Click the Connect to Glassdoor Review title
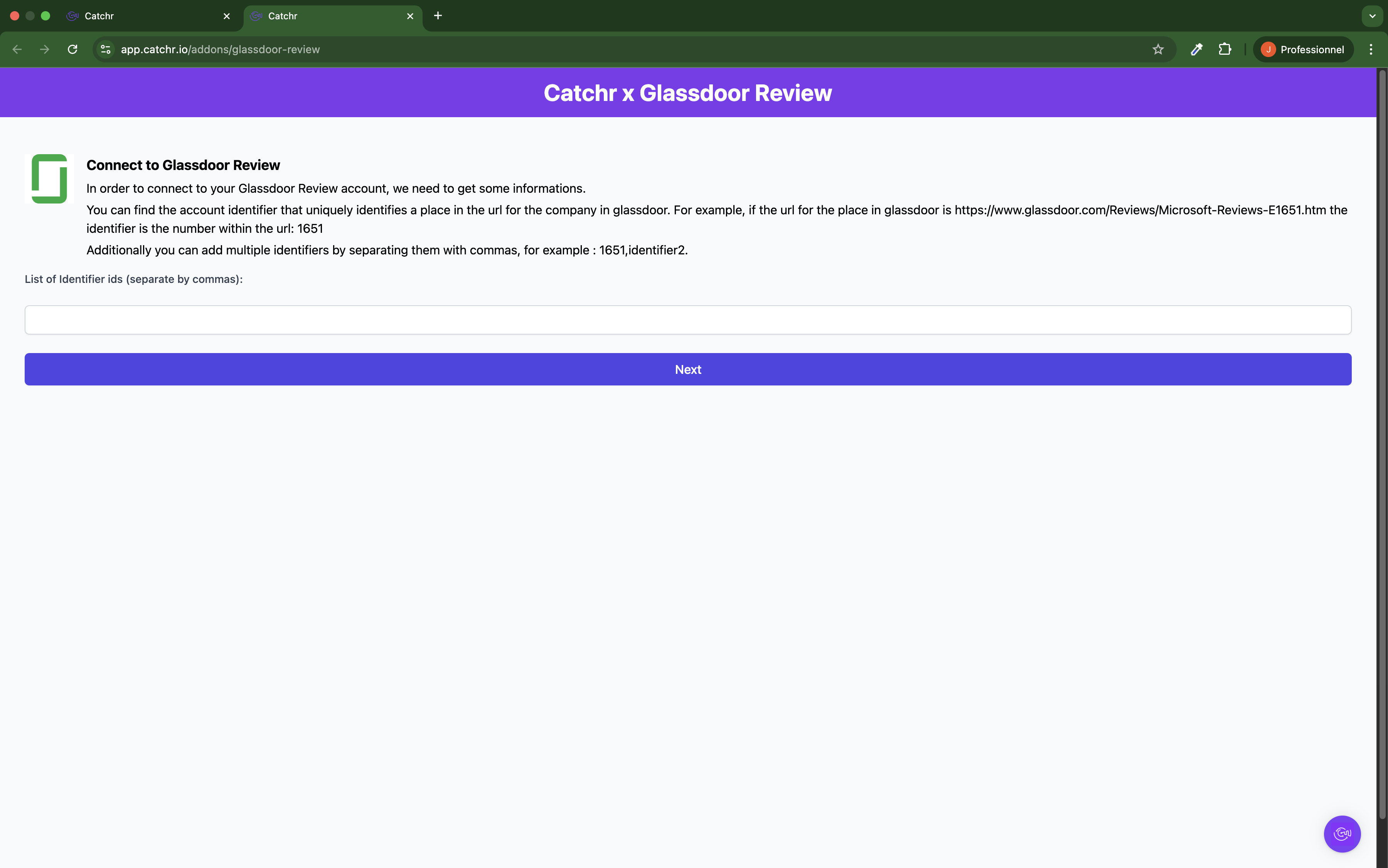1388x868 pixels. [x=183, y=165]
